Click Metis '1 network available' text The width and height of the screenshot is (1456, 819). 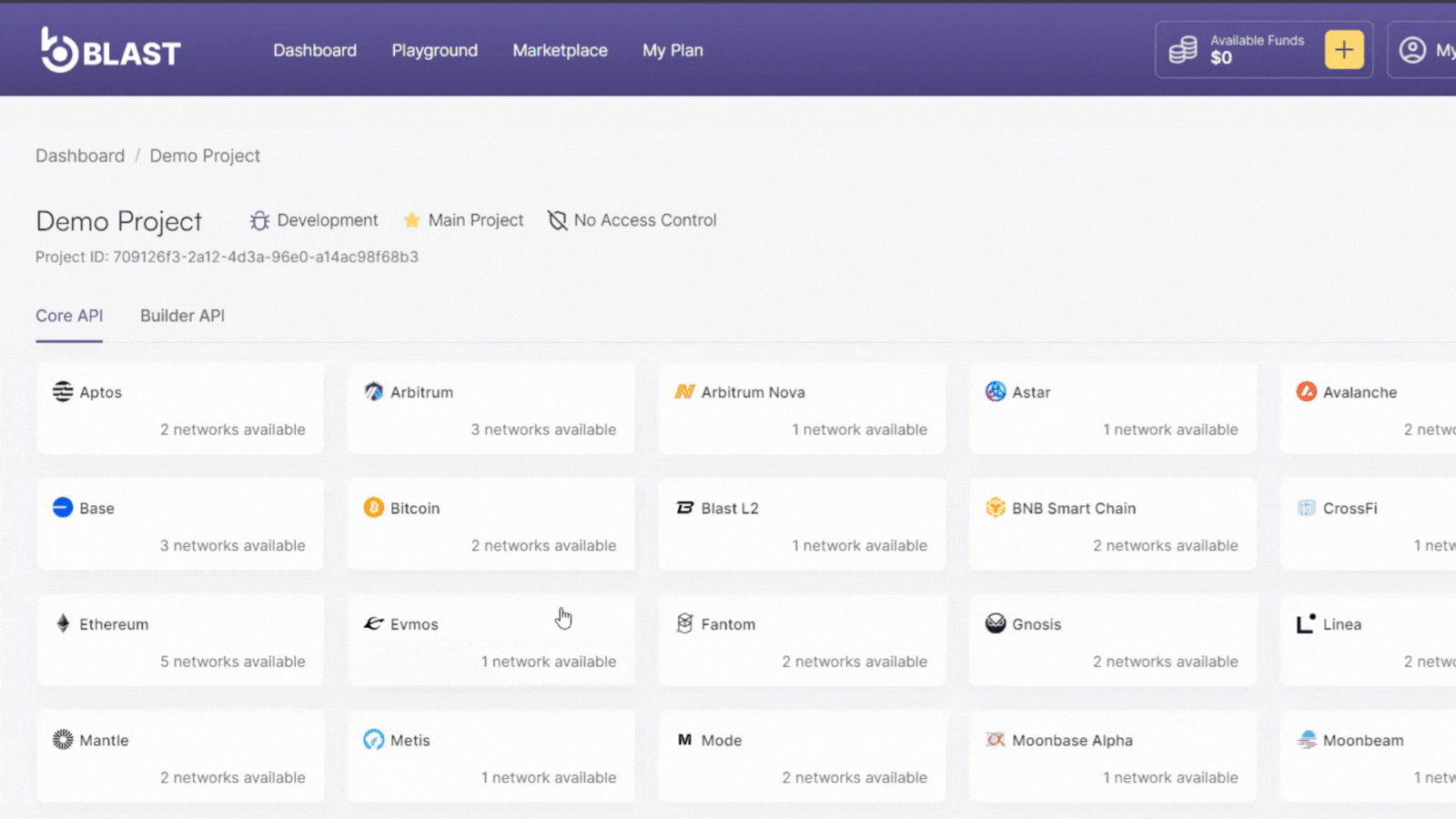[549, 778]
